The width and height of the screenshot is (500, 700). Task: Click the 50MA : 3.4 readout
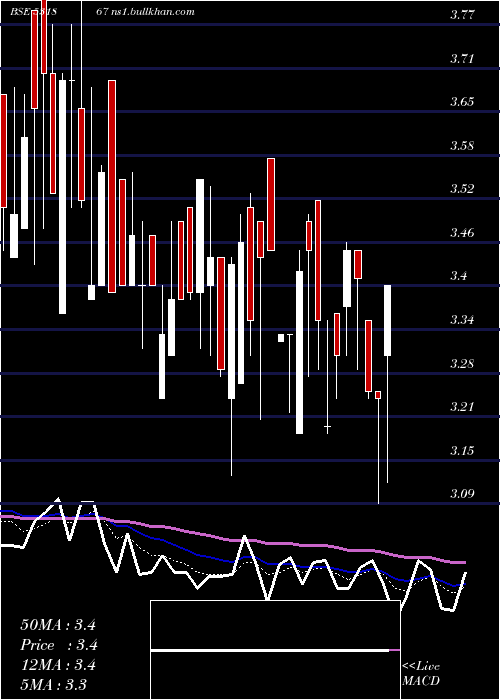point(58,625)
